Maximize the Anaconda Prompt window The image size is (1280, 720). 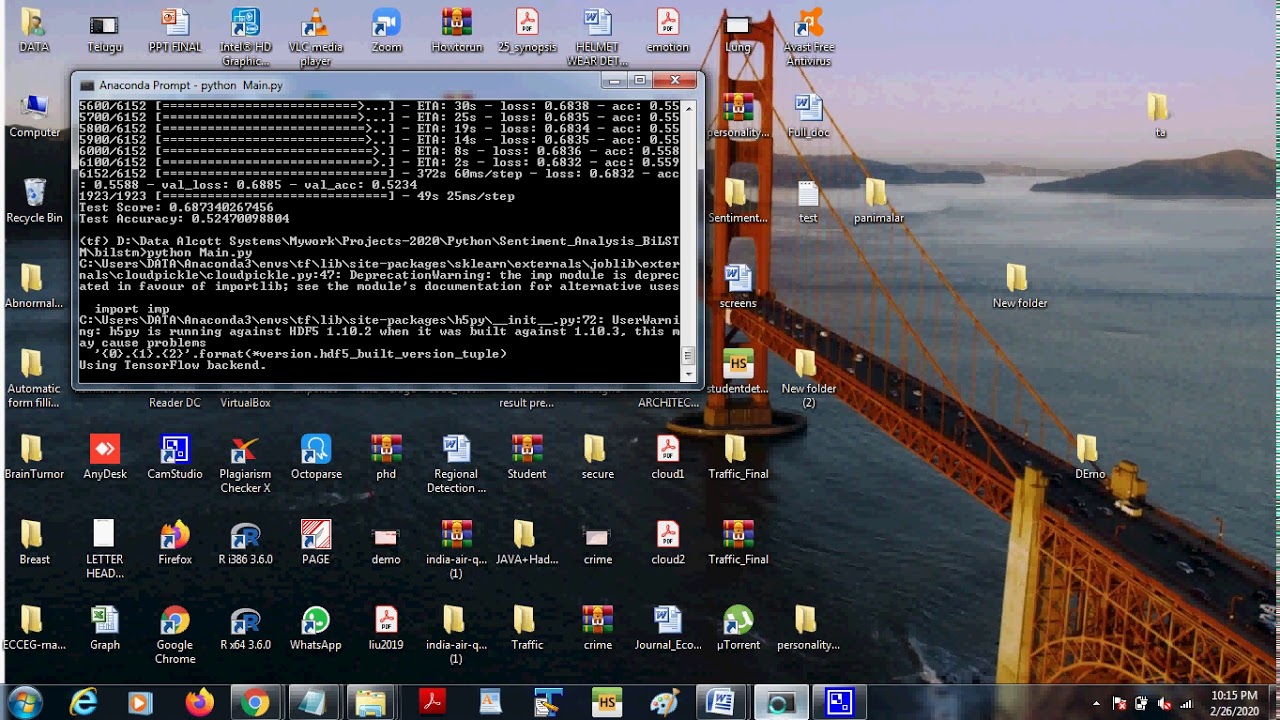click(641, 80)
